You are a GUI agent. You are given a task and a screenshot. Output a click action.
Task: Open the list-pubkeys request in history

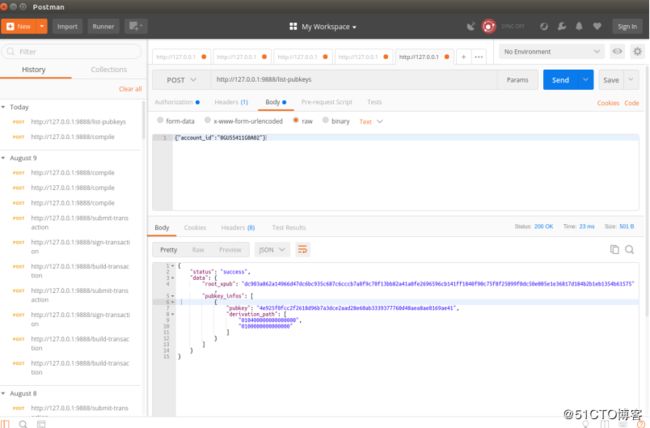click(78, 122)
